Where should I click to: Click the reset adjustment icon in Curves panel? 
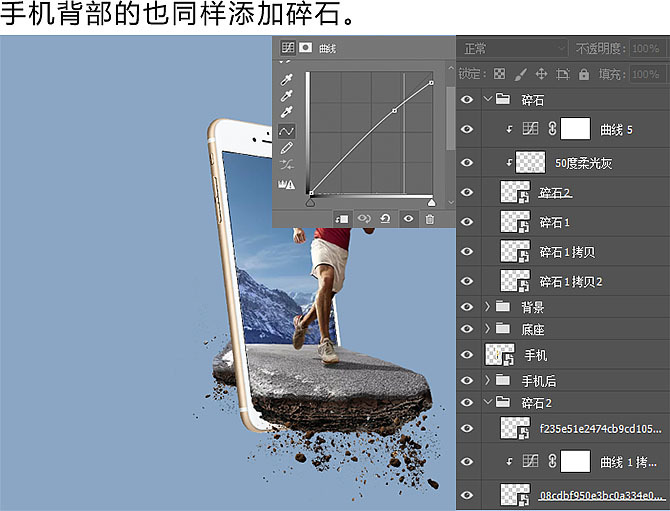coord(386,218)
